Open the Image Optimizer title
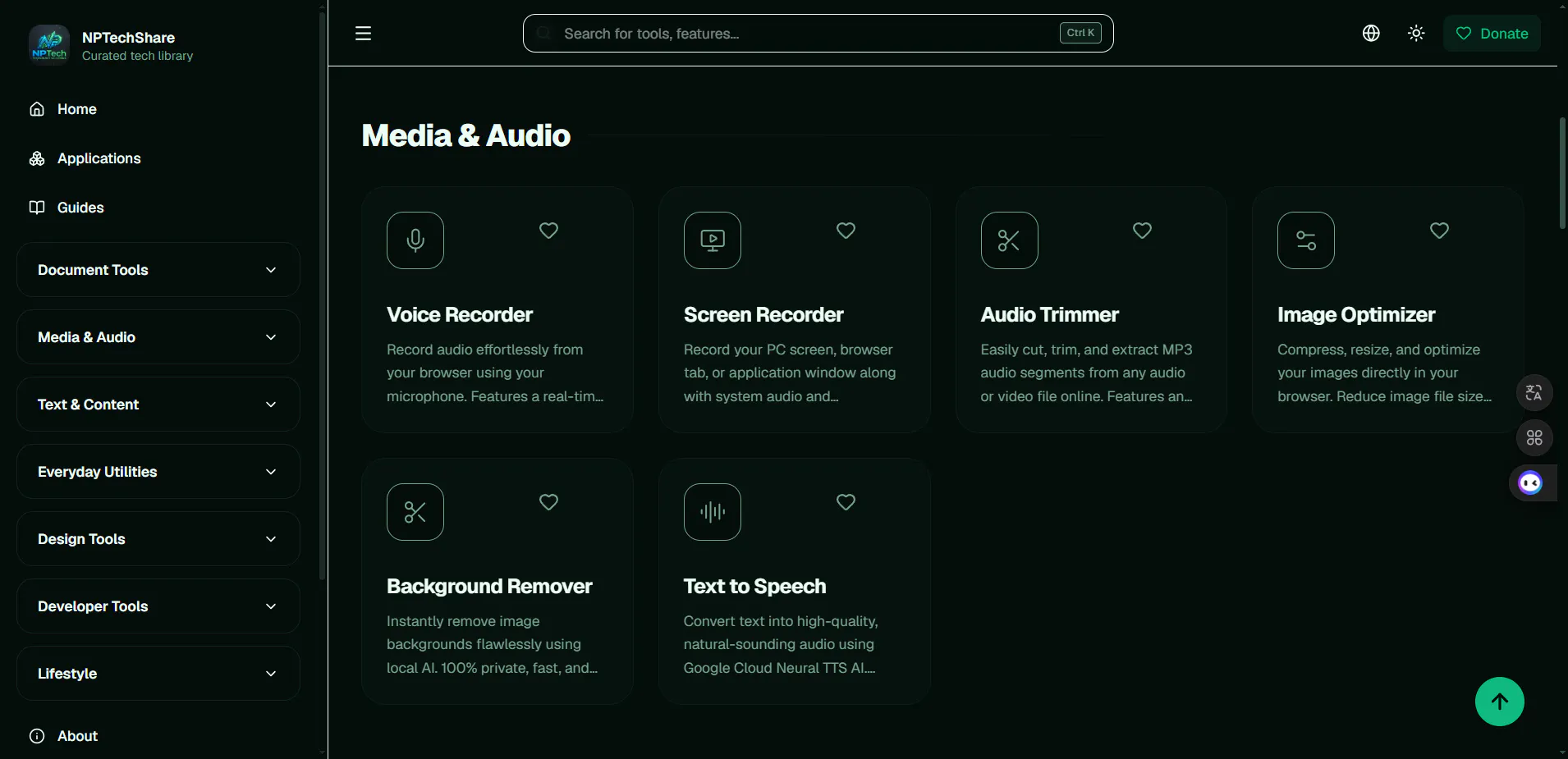Viewport: 1568px width, 759px height. 1356,315
